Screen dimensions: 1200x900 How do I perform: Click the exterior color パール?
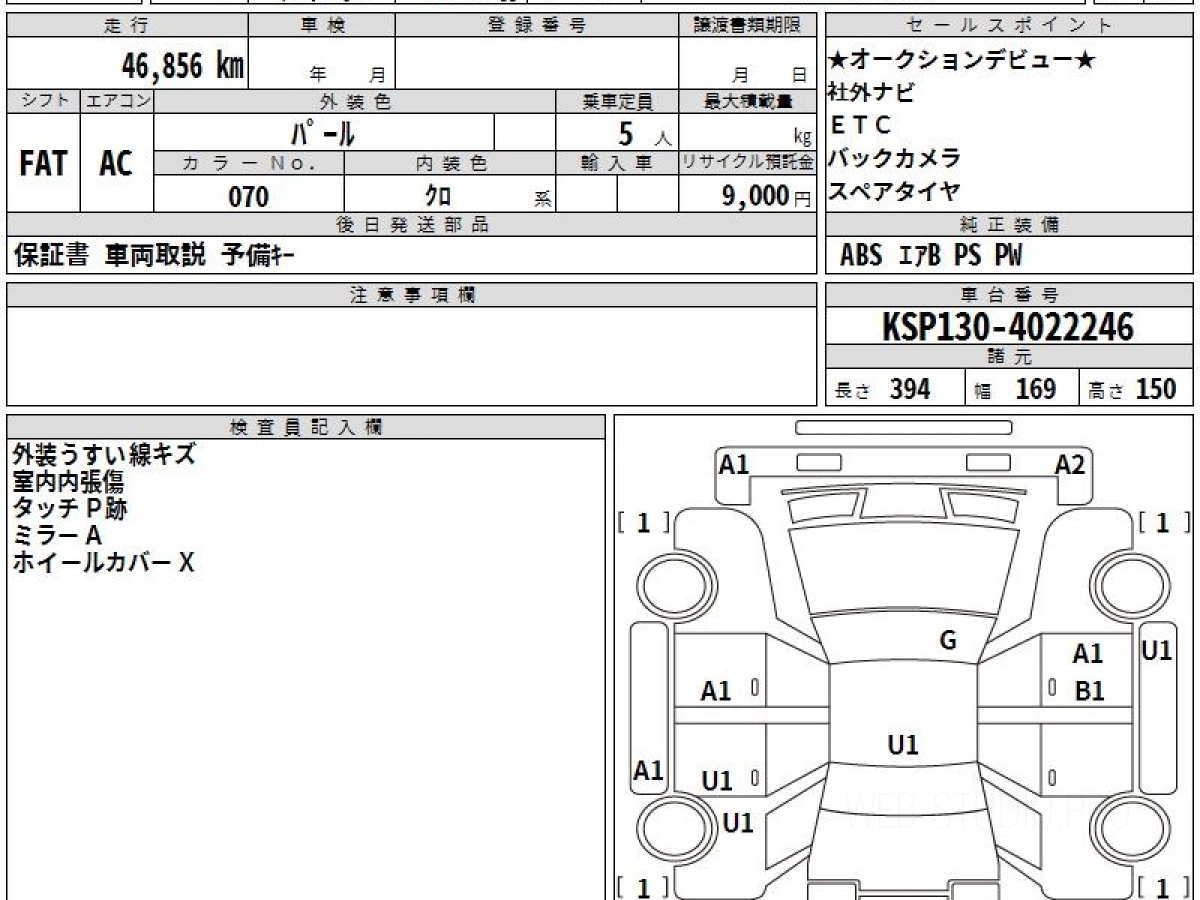(323, 132)
